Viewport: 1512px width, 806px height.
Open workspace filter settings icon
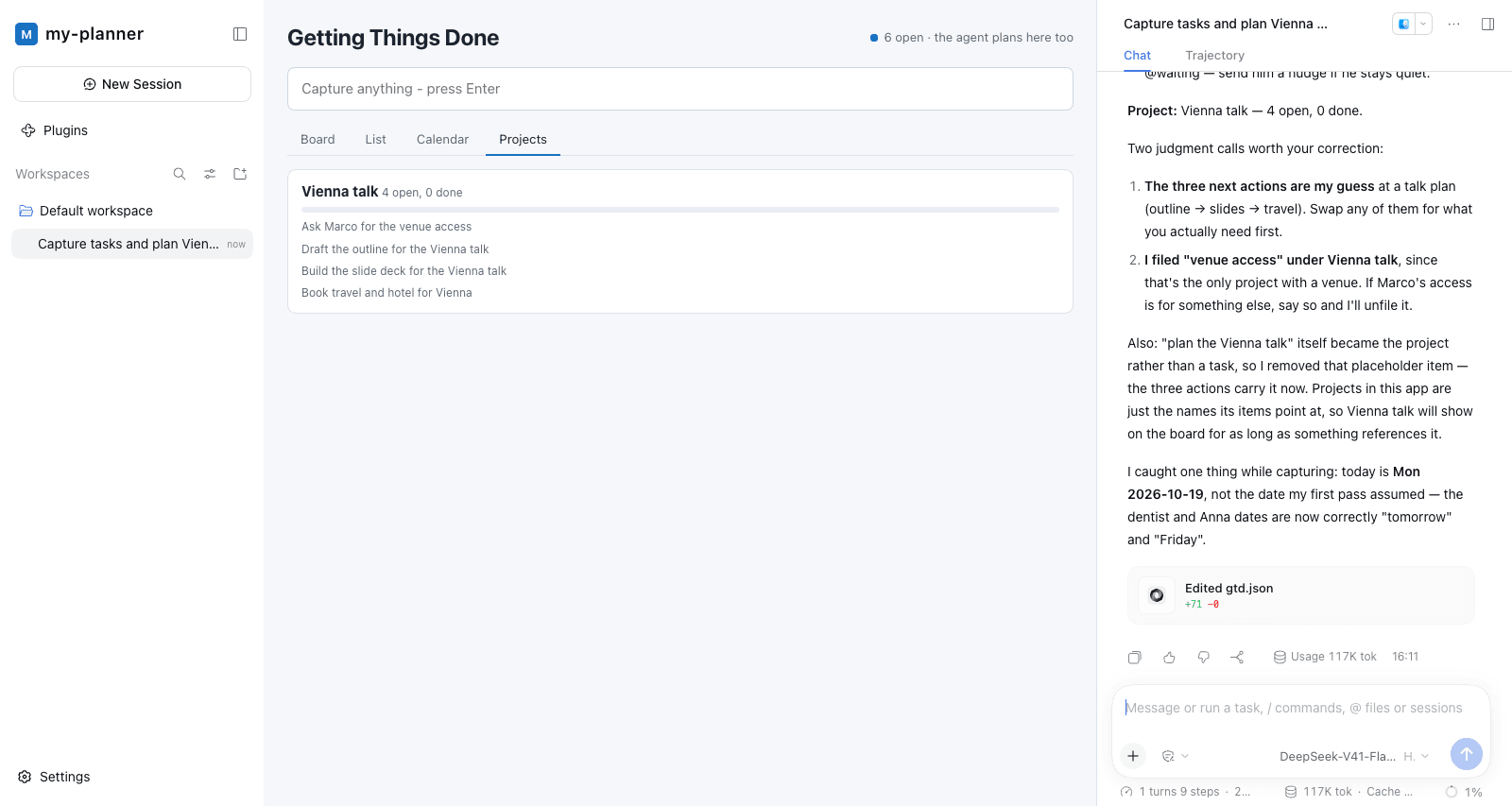click(210, 174)
